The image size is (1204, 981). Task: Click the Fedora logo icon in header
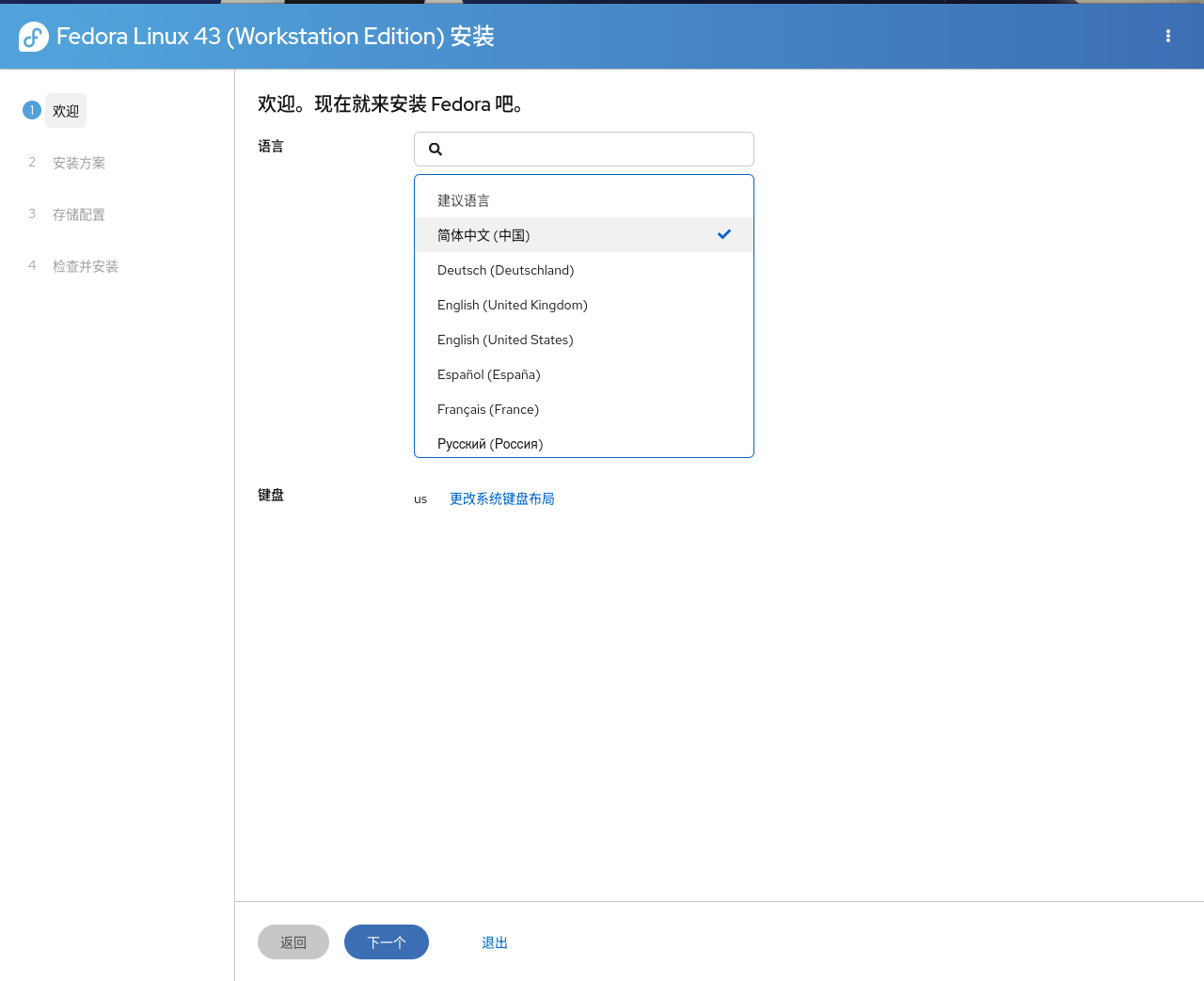coord(34,37)
